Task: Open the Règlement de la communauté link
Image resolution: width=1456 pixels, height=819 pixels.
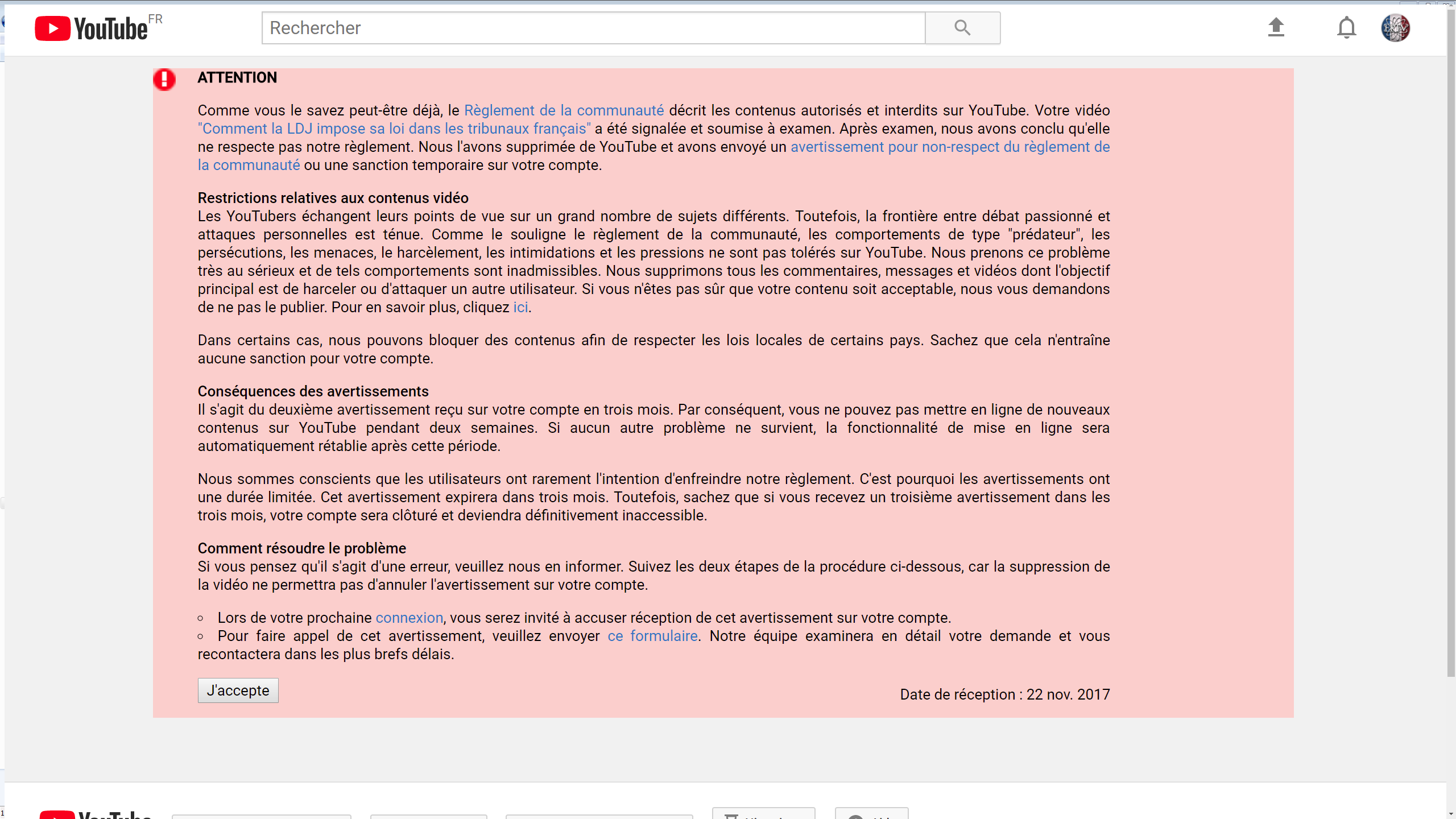Action: [x=564, y=110]
